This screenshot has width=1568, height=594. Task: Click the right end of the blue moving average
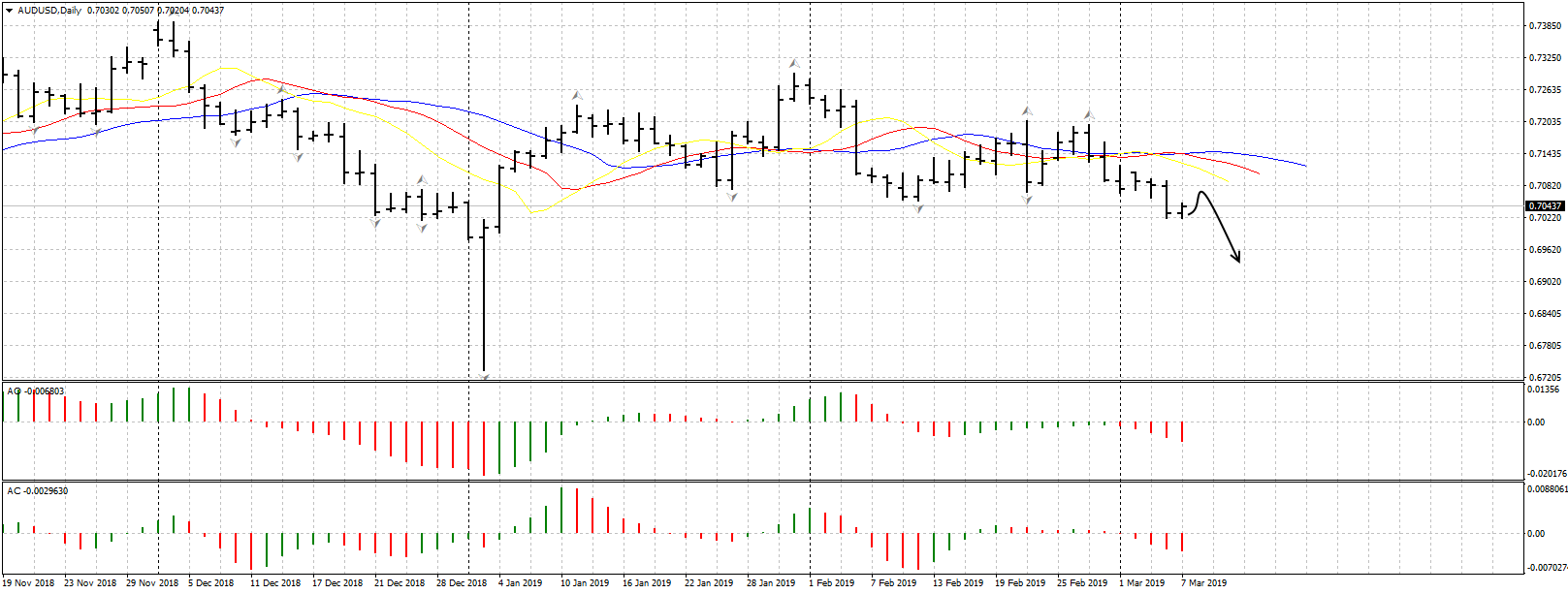1305,166
